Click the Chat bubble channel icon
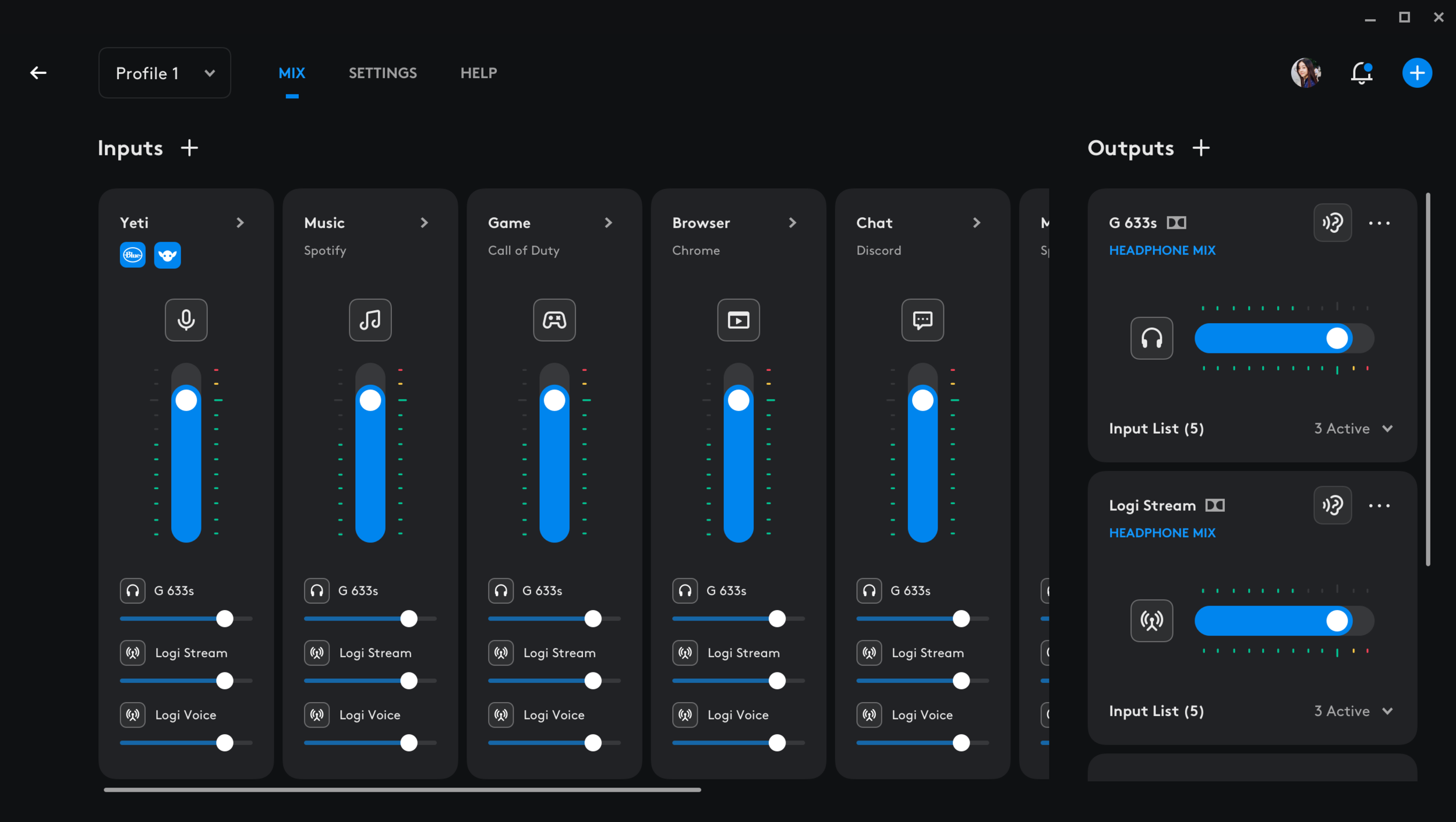1456x822 pixels. click(x=922, y=320)
